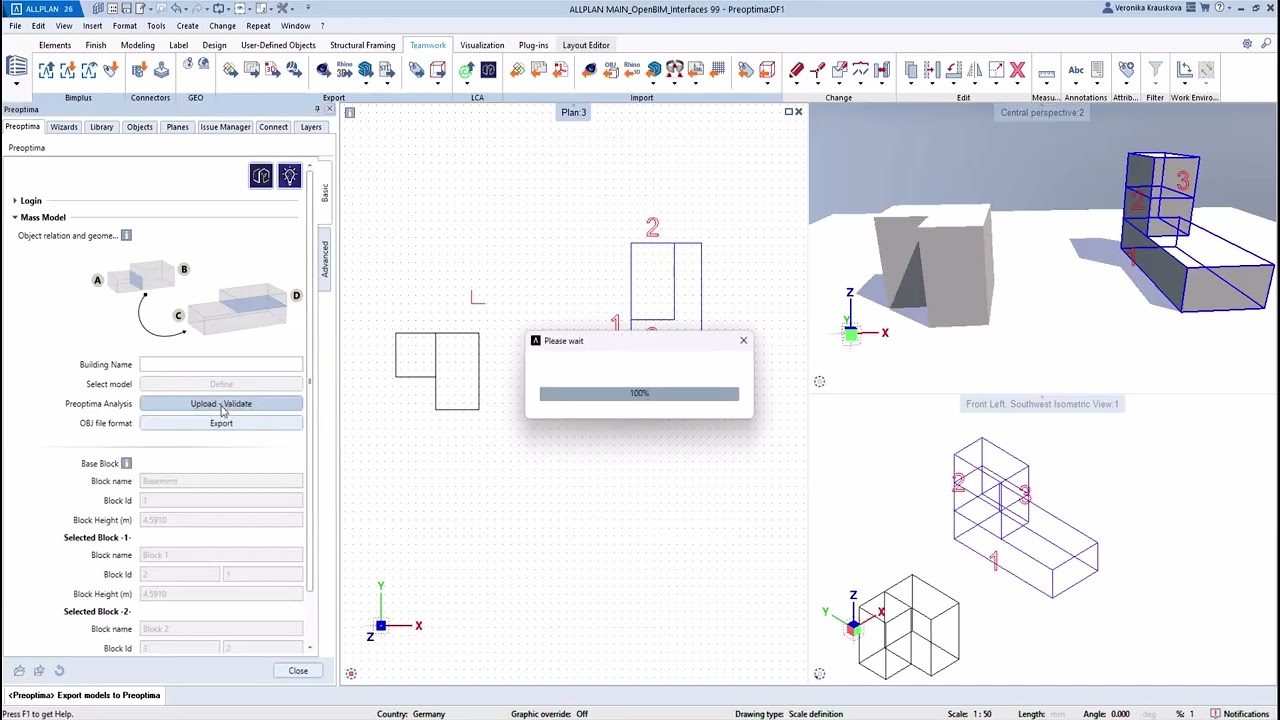Image resolution: width=1280 pixels, height=720 pixels.
Task: Click the Base Block name field
Action: point(221,481)
